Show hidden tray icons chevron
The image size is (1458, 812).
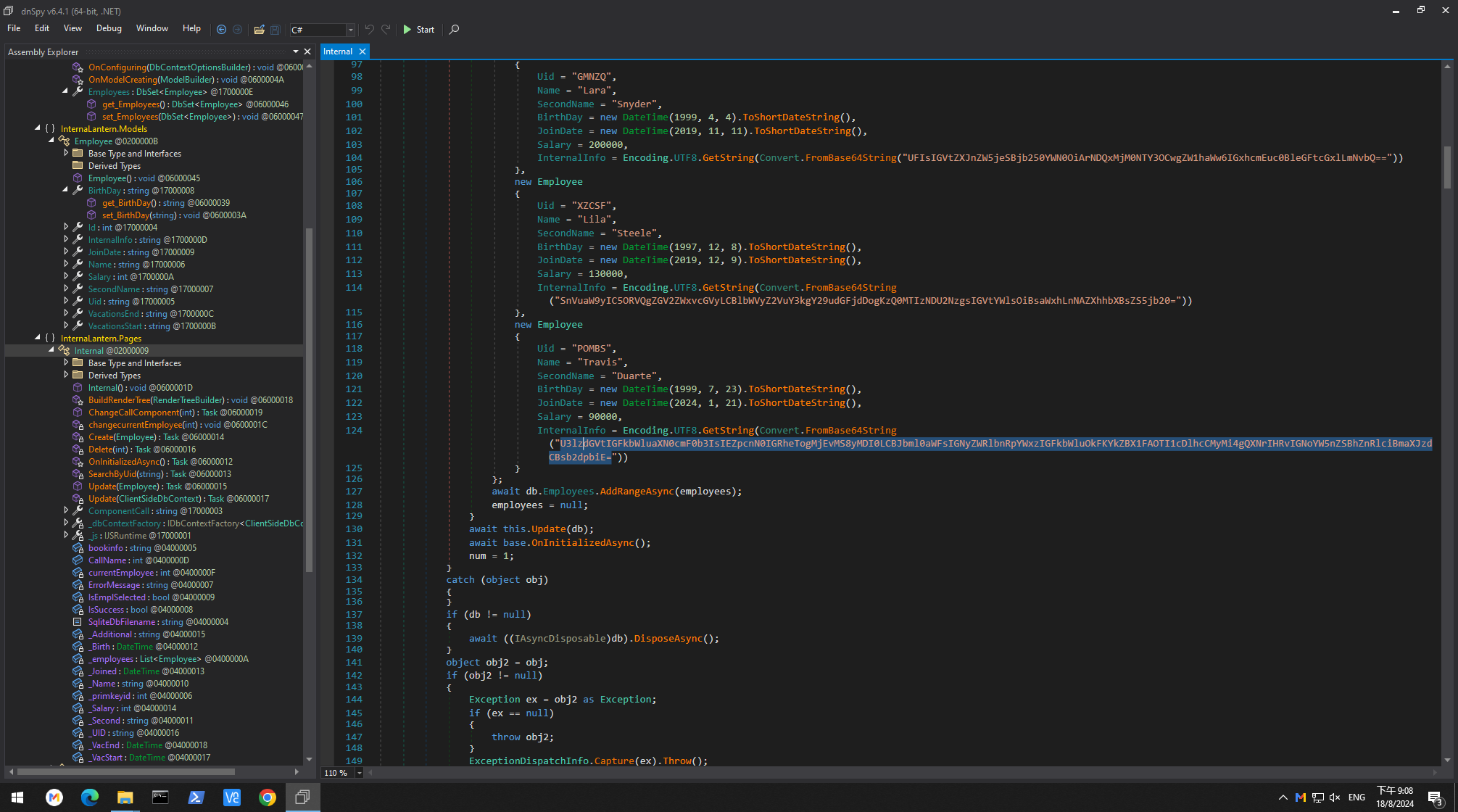coord(1283,797)
